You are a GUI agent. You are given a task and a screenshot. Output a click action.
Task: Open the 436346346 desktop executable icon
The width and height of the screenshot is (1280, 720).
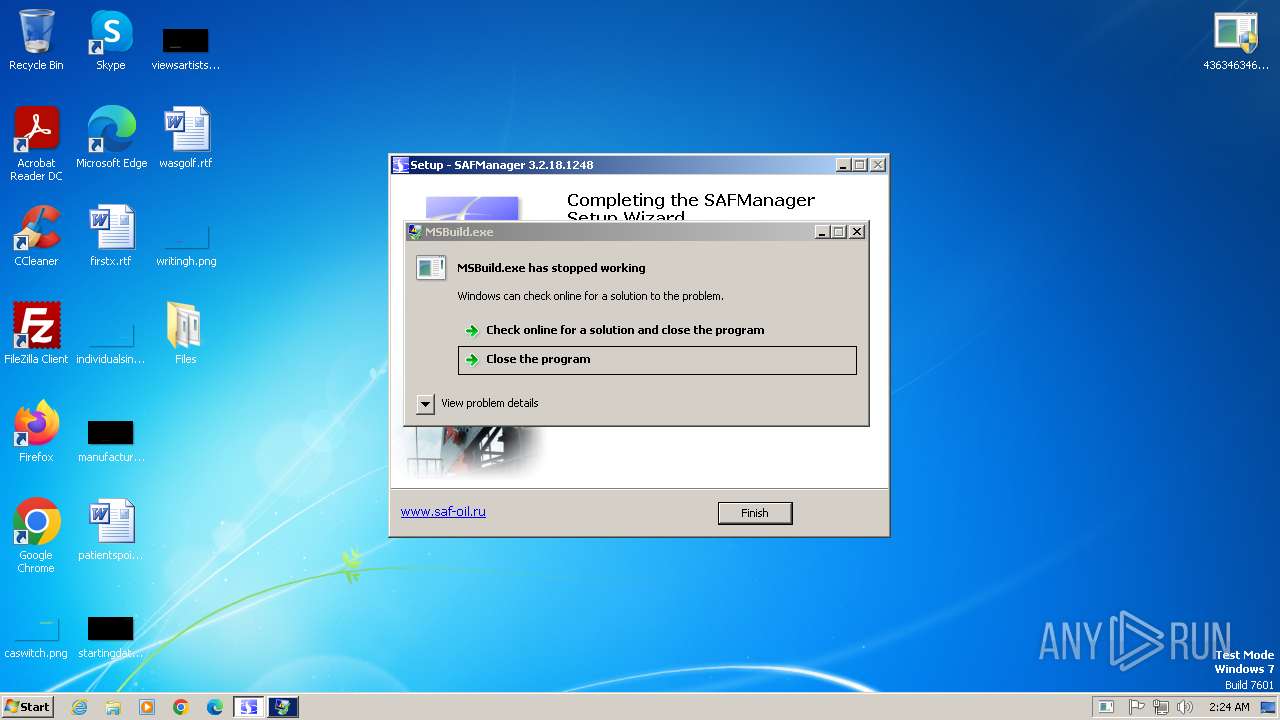tap(1235, 40)
